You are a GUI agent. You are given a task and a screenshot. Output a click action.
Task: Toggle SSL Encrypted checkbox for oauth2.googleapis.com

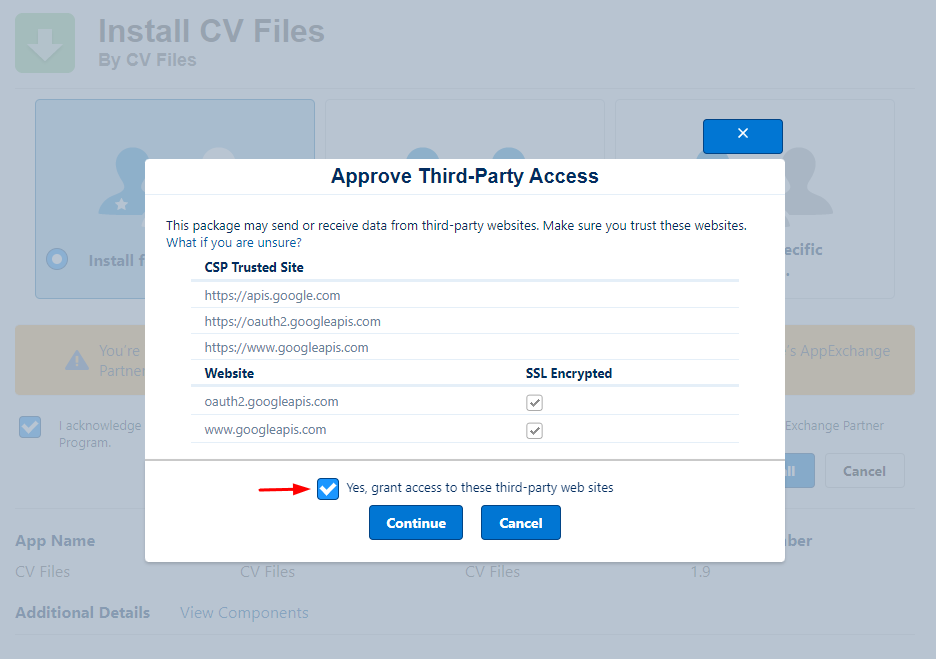[534, 403]
